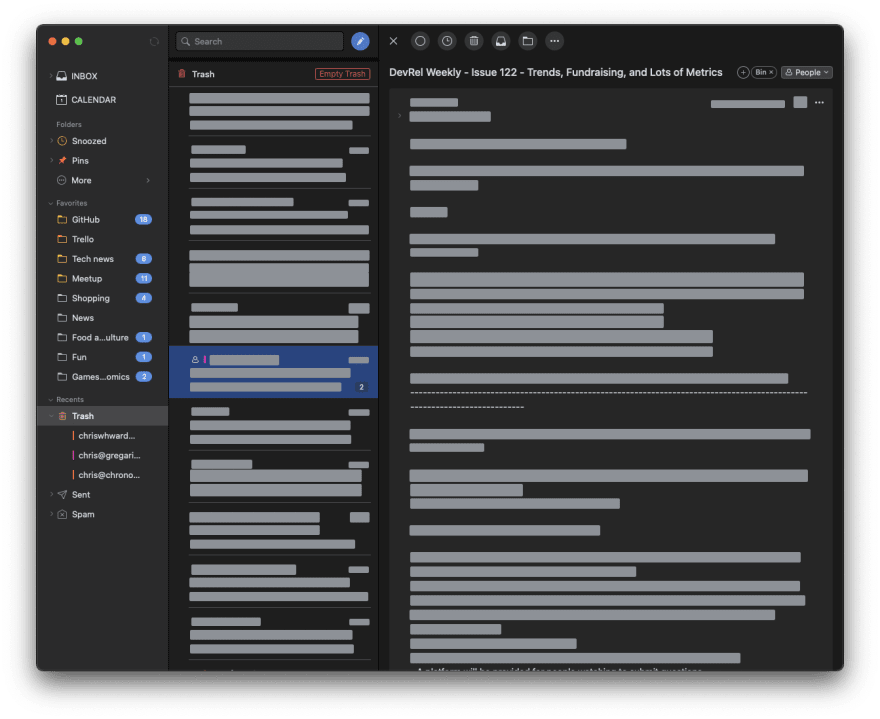Screen dimensions: 880x719
Task: Open the Meetup folder
Action: tap(86, 278)
